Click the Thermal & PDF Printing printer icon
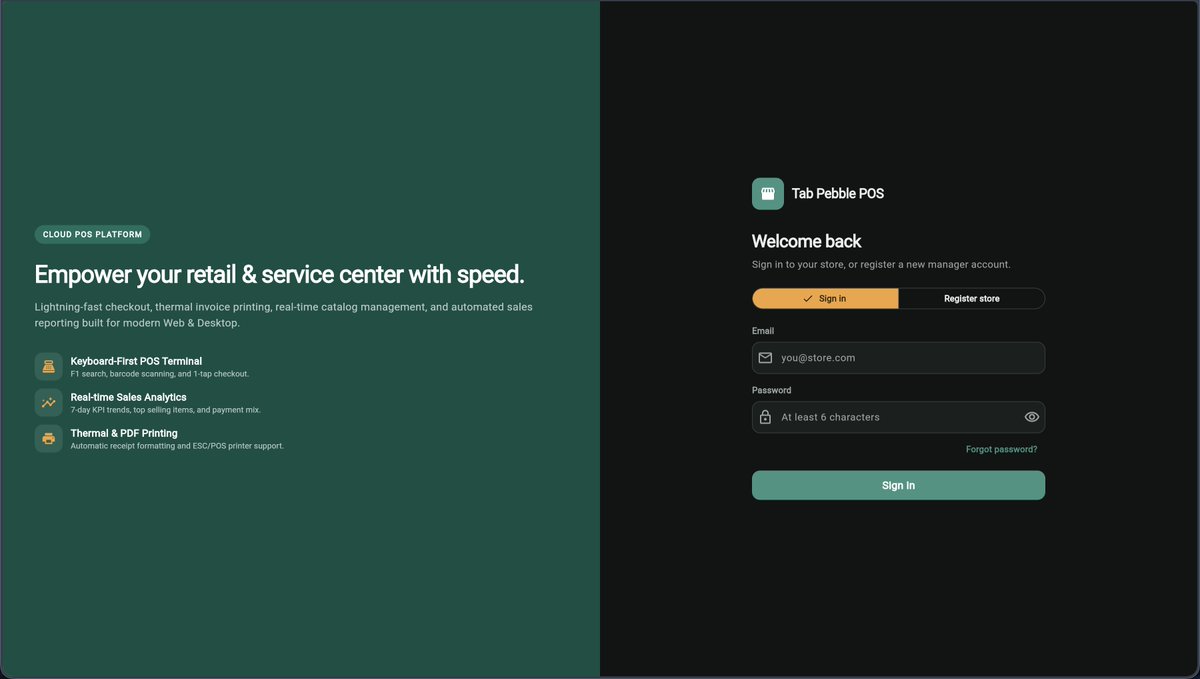Viewport: 1200px width, 679px height. (48, 438)
